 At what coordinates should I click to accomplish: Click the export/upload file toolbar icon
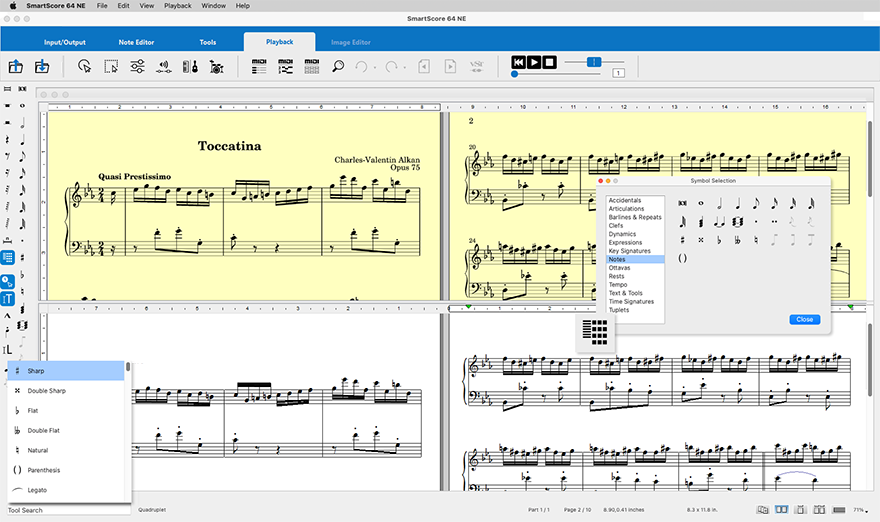tap(16, 66)
